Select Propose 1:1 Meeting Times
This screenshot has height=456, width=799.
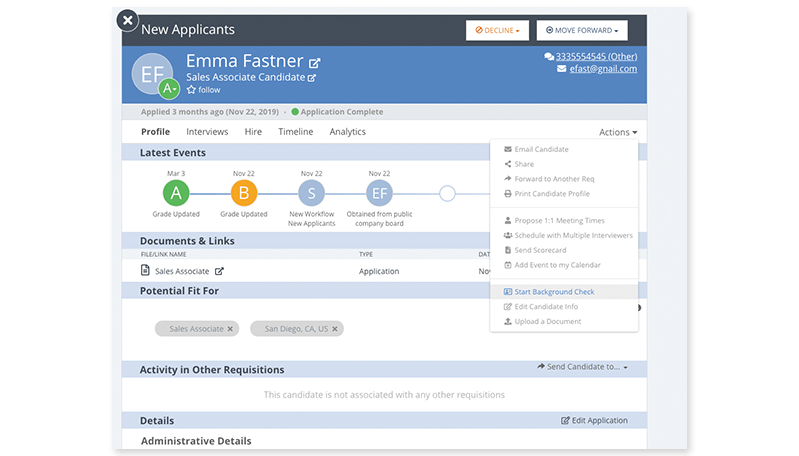tap(564, 221)
